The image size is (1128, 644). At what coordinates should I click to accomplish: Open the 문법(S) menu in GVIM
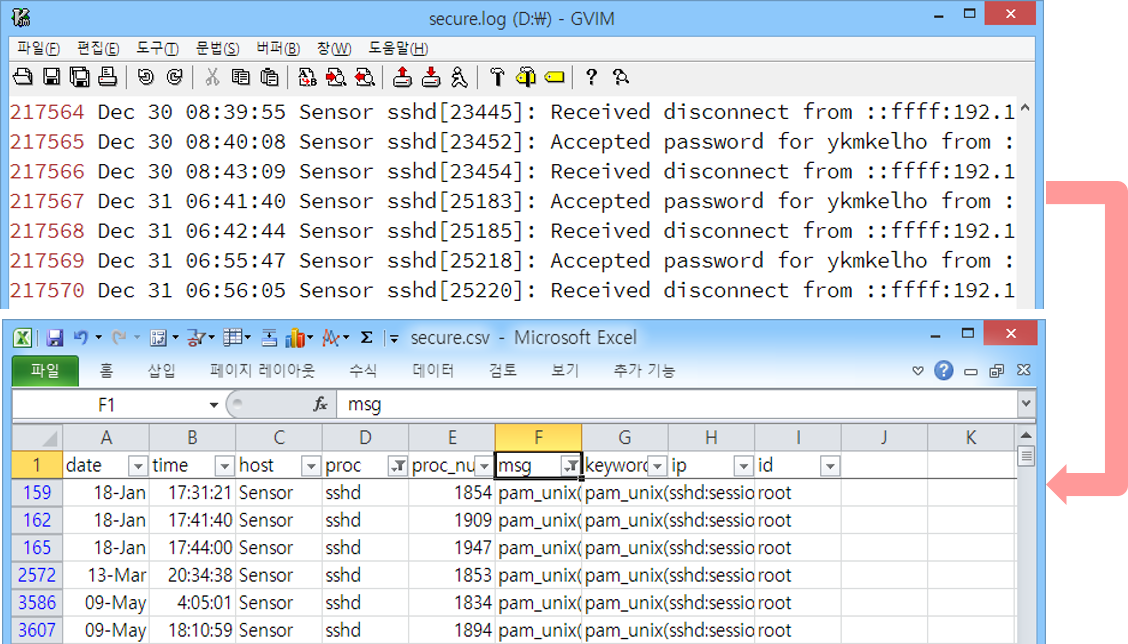[217, 48]
